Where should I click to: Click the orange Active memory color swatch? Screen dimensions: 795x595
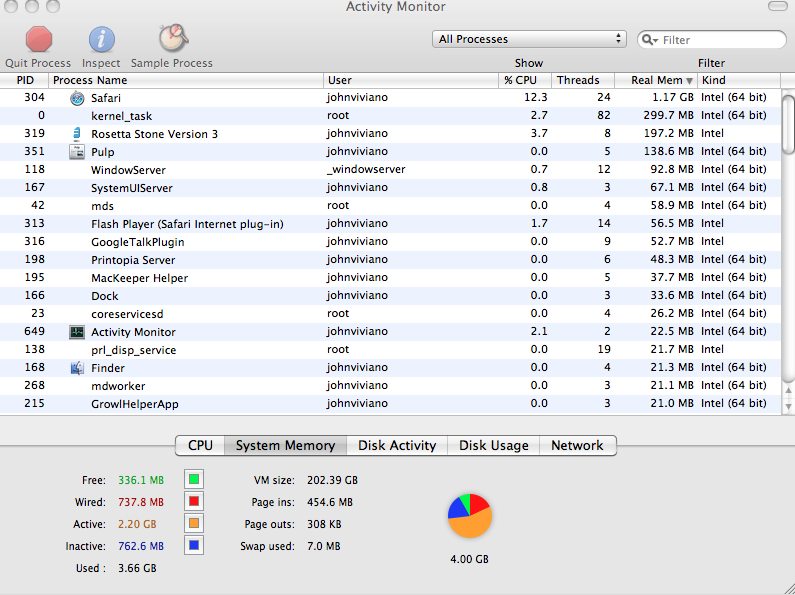click(x=194, y=524)
